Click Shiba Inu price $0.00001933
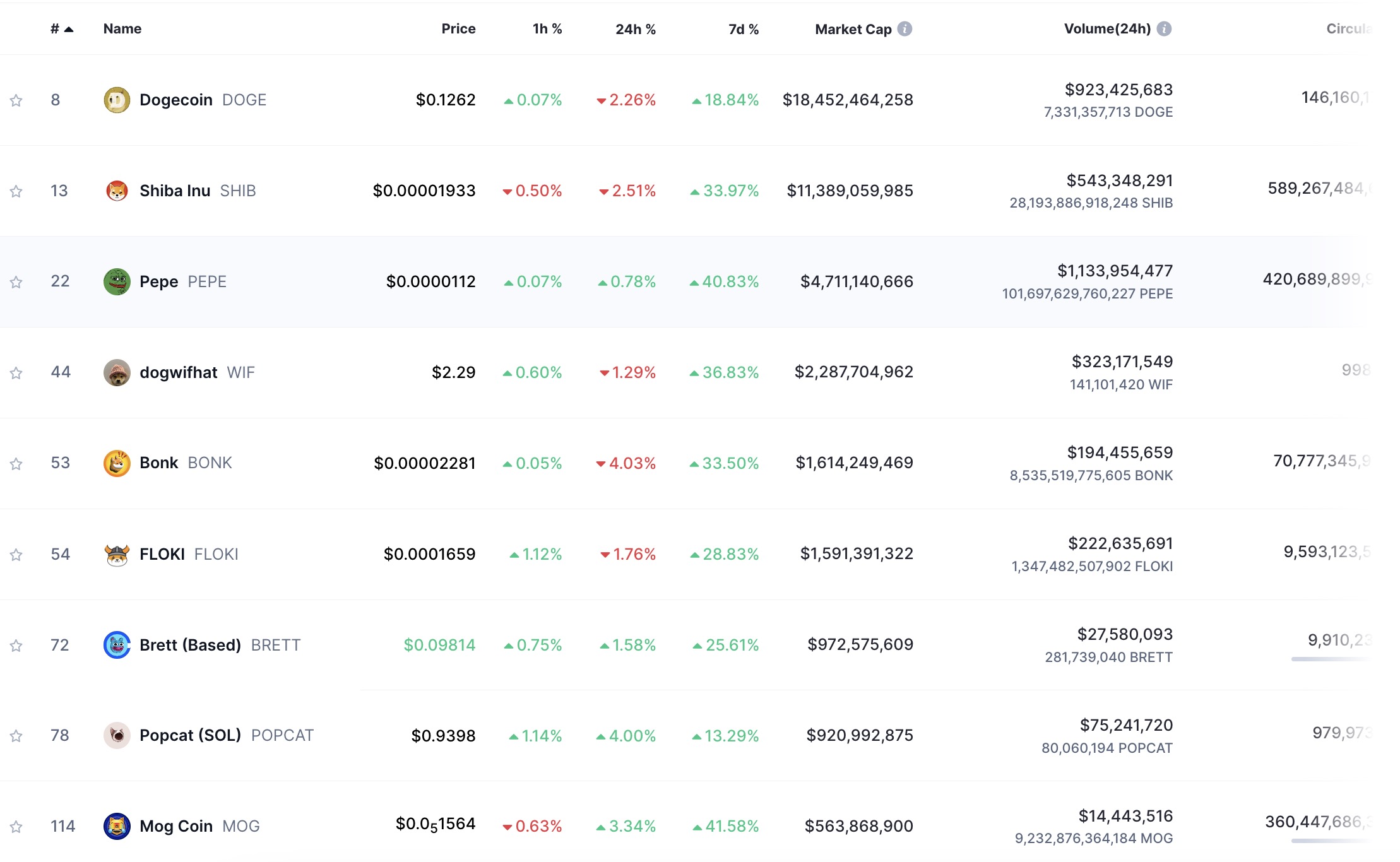Image resolution: width=1400 pixels, height=862 pixels. [x=424, y=191]
